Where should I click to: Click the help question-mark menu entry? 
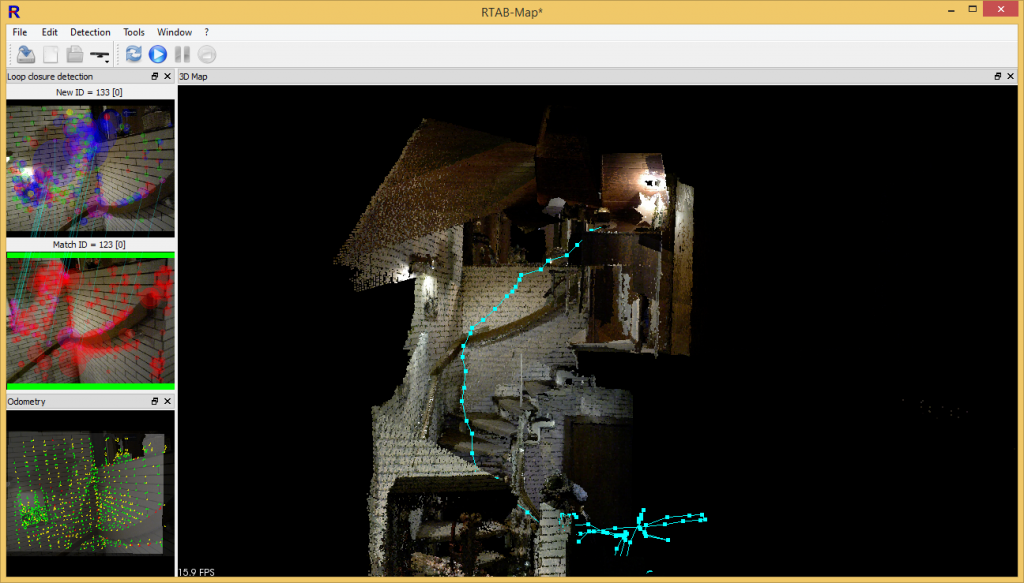206,31
